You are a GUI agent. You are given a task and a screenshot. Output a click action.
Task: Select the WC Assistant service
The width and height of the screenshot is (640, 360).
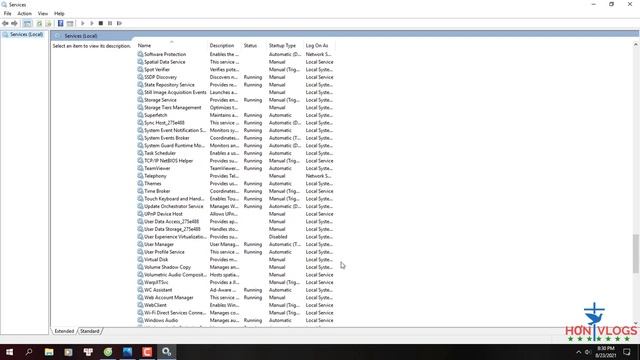pyautogui.click(x=158, y=290)
